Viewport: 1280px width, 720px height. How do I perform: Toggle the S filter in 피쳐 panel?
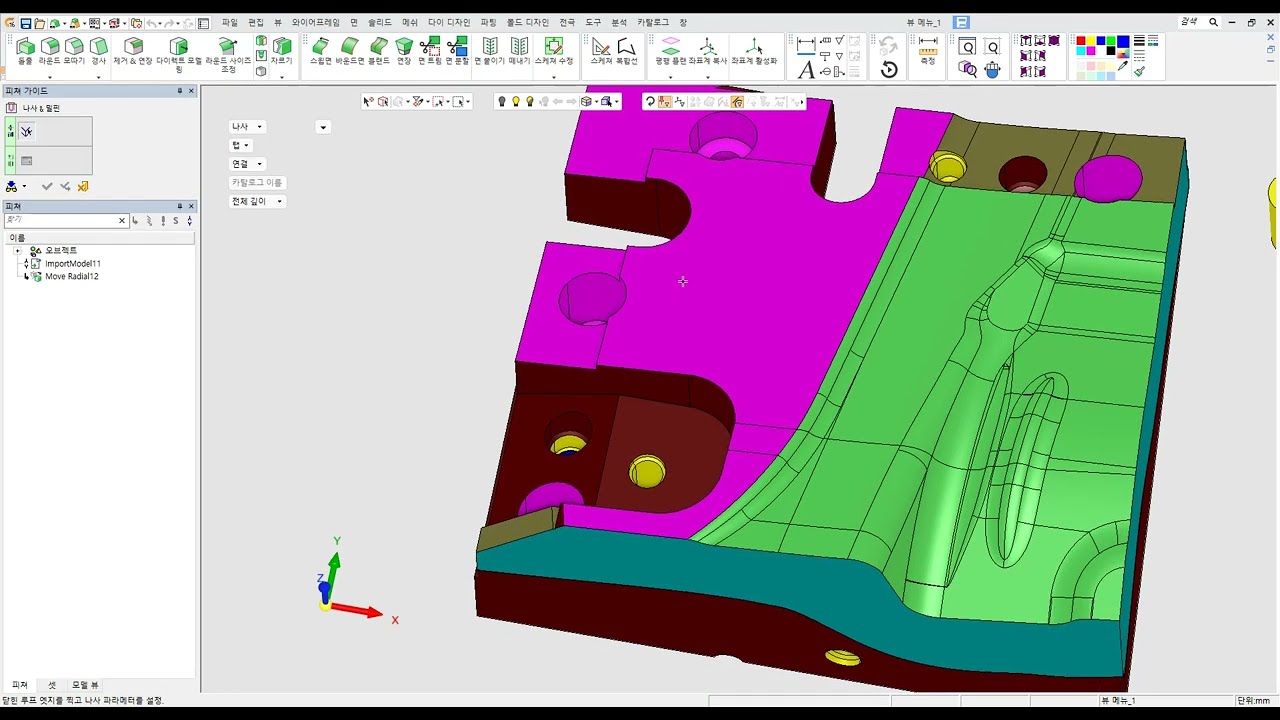point(176,221)
